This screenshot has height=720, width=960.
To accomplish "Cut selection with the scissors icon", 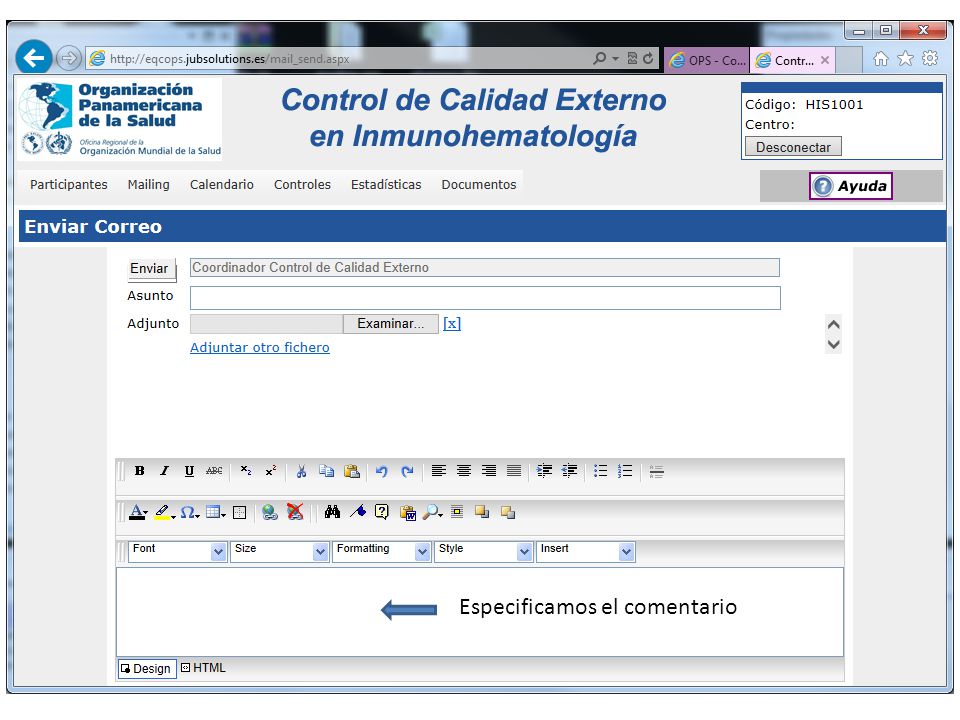I will (x=301, y=471).
